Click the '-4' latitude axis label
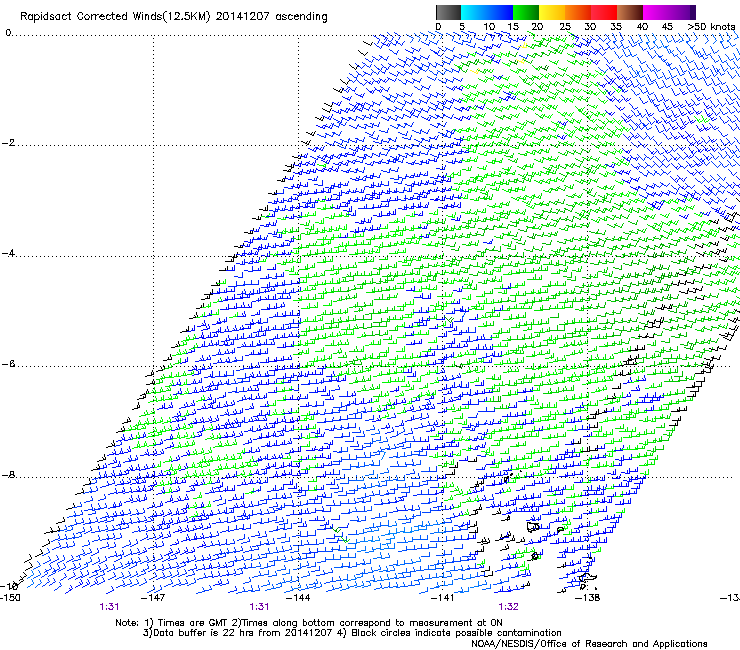740x650 pixels. point(8,253)
